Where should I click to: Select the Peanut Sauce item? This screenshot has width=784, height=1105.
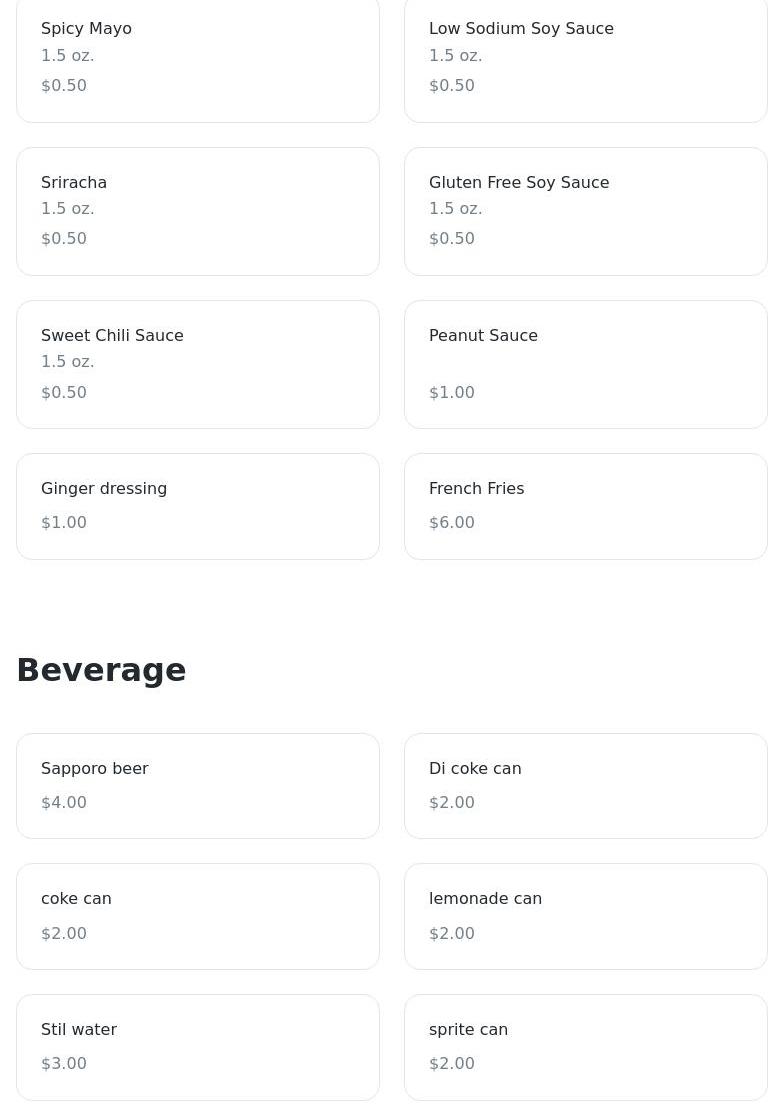tap(586, 364)
